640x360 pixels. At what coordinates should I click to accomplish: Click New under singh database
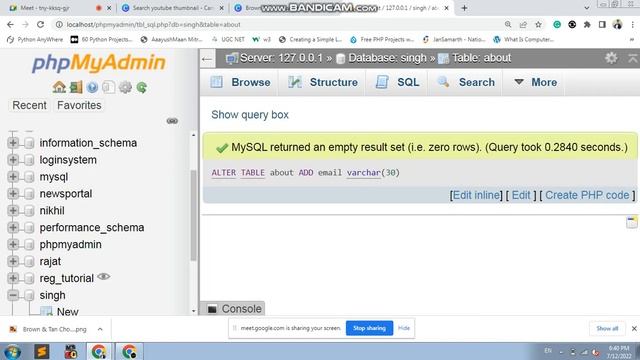(x=68, y=311)
